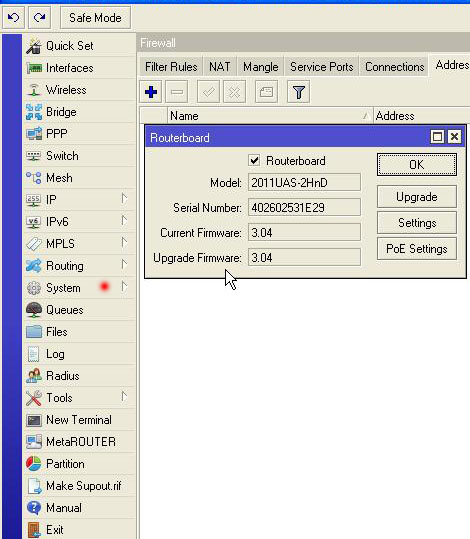Click the Undo arrow button

coord(13,18)
